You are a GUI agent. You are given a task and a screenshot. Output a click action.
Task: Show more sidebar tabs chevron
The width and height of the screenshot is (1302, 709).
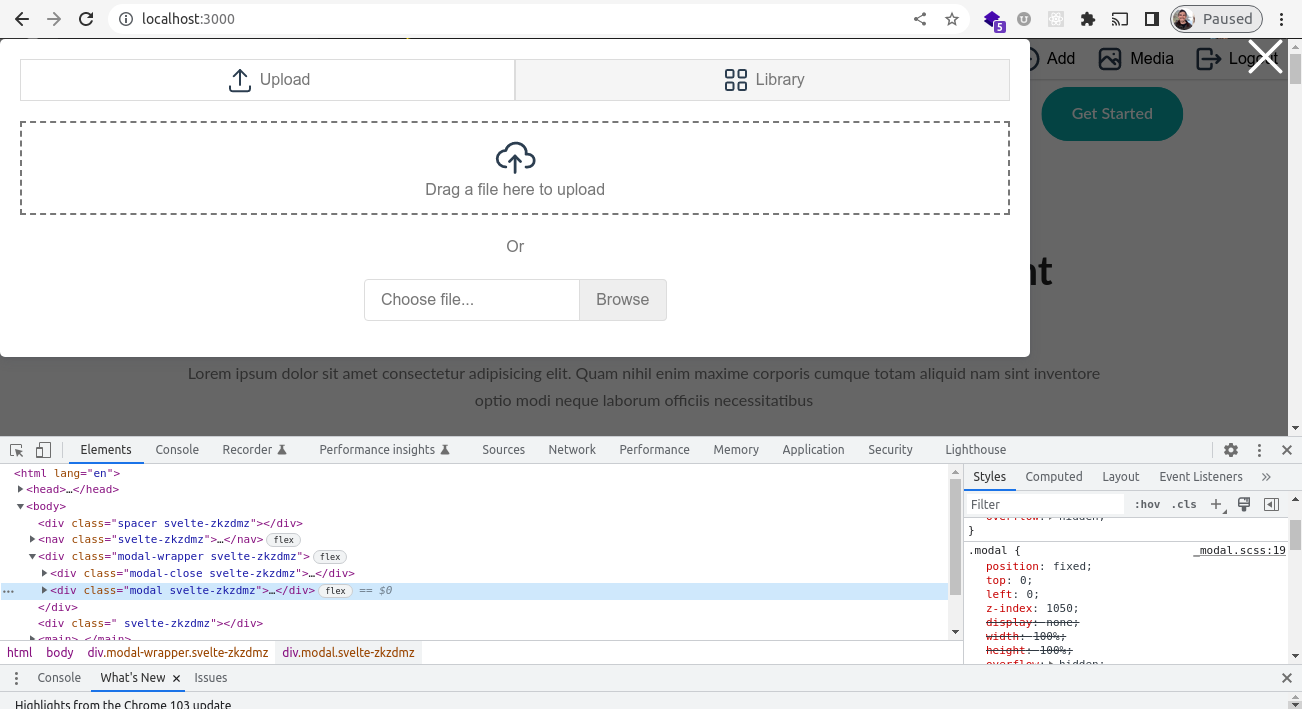[x=1266, y=477]
